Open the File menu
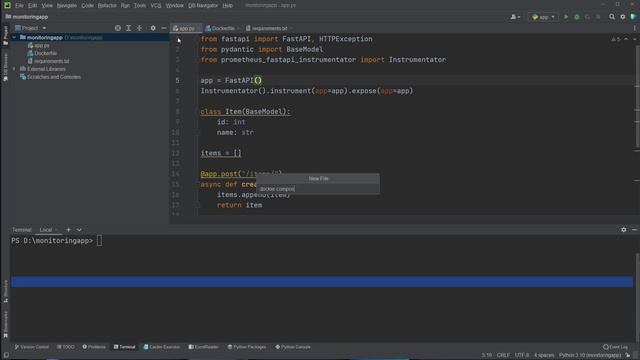Screen dimensions: 640x360 coord(19,5)
